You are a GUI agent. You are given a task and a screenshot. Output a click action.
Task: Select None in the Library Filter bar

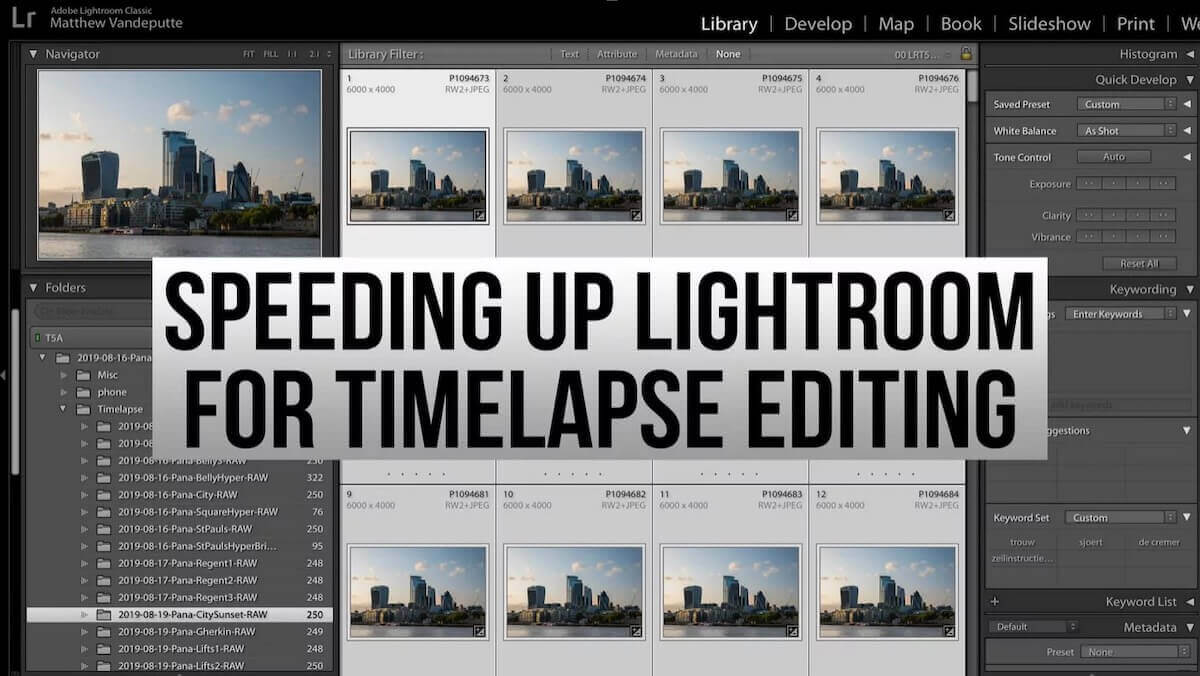pos(728,54)
